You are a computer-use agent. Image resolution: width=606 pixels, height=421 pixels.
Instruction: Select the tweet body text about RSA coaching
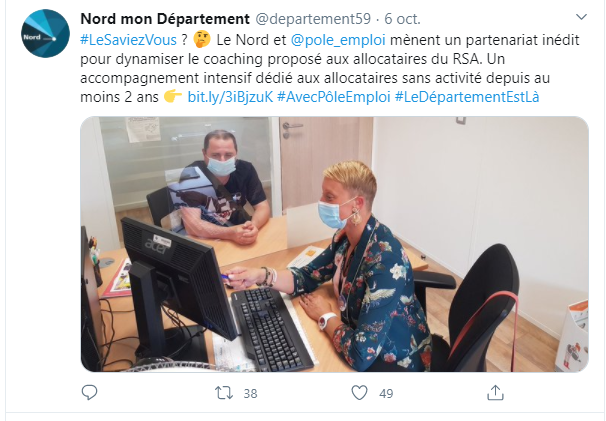[330, 68]
